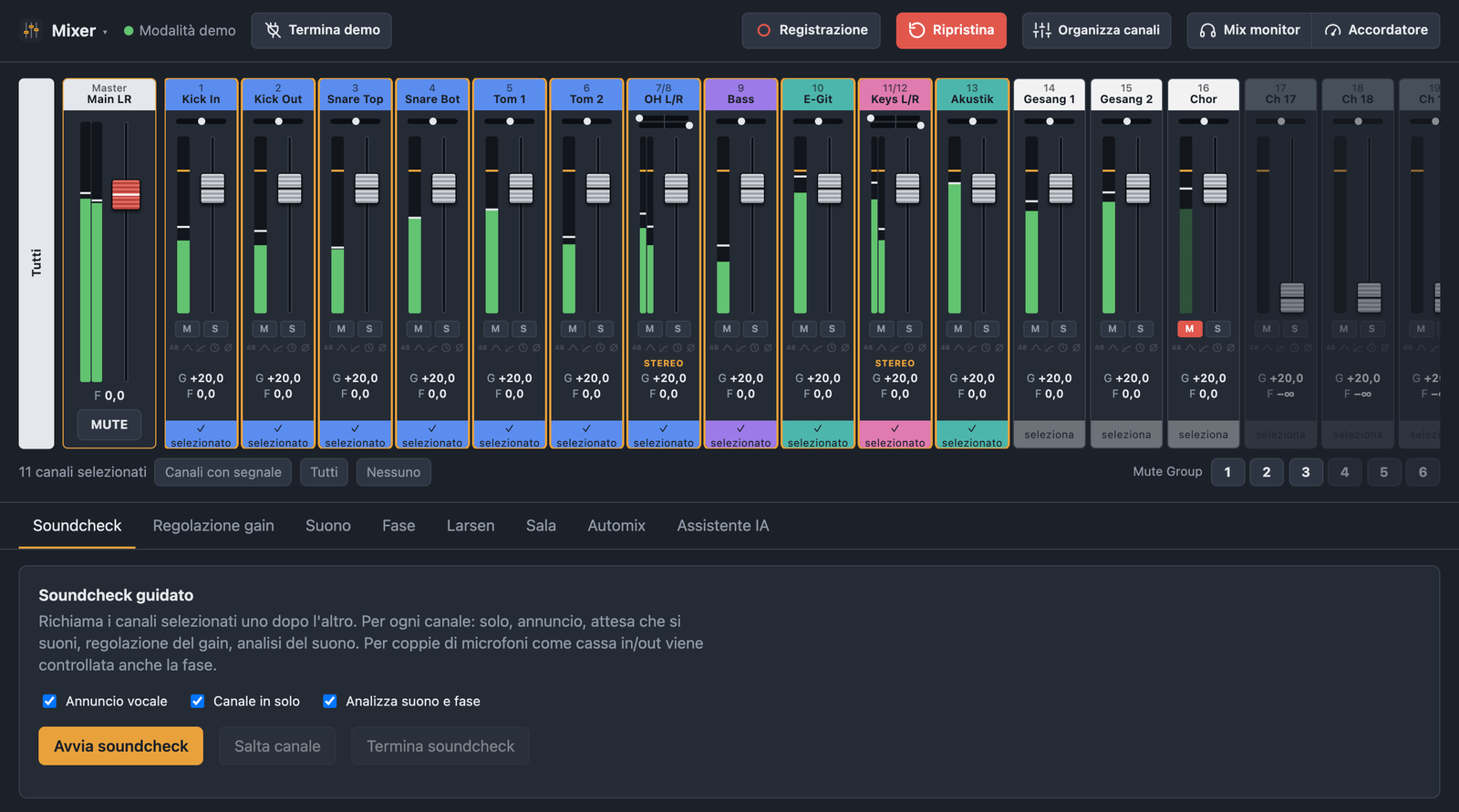Activate Mute Group 3

[1306, 472]
